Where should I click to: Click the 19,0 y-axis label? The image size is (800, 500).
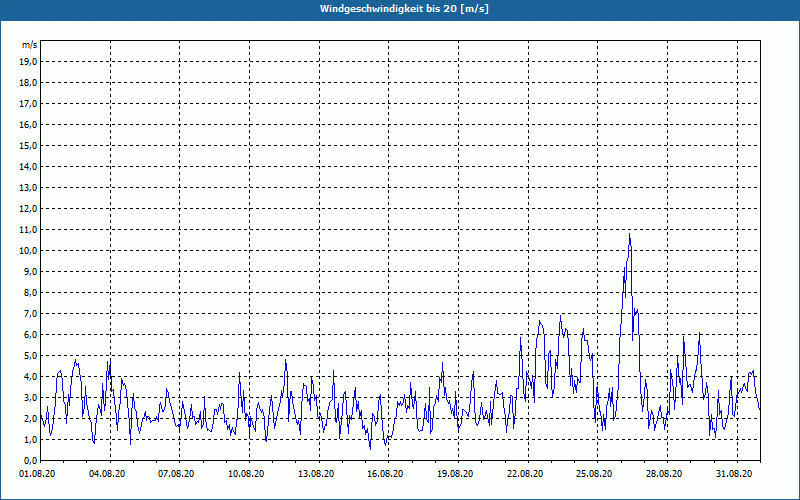click(x=28, y=62)
